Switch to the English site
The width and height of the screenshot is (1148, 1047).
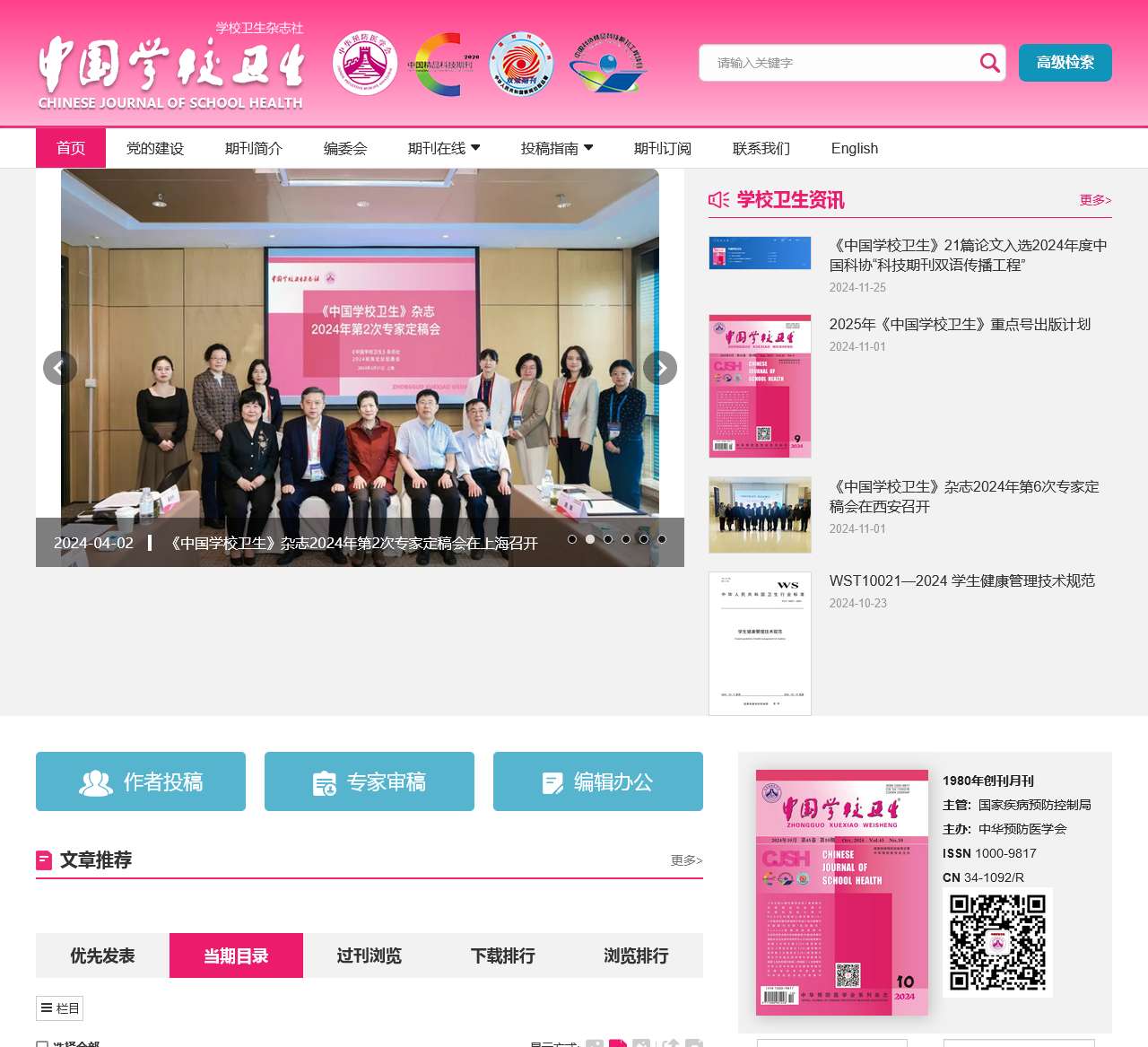[855, 148]
